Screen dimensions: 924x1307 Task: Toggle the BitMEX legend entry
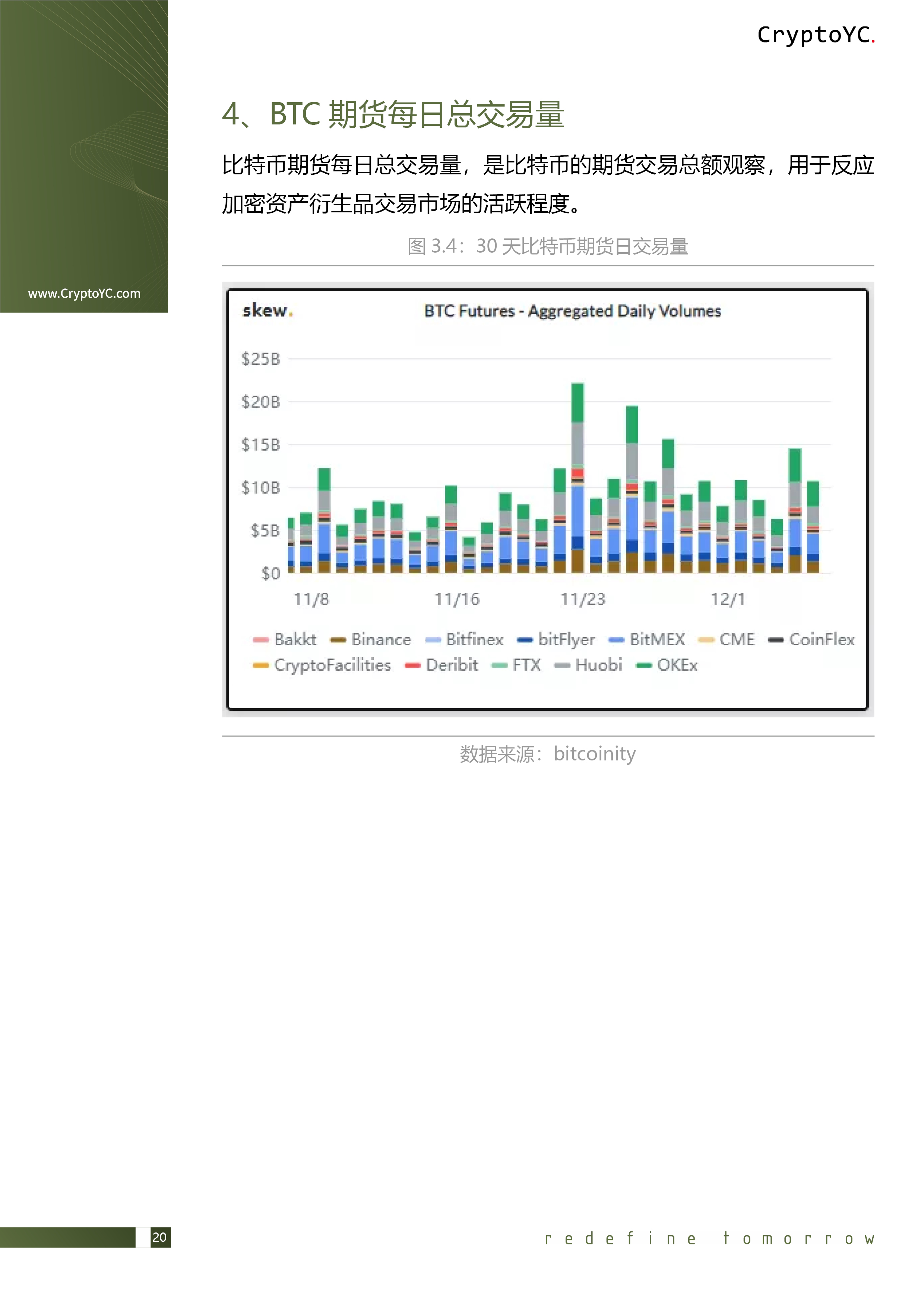(x=647, y=639)
